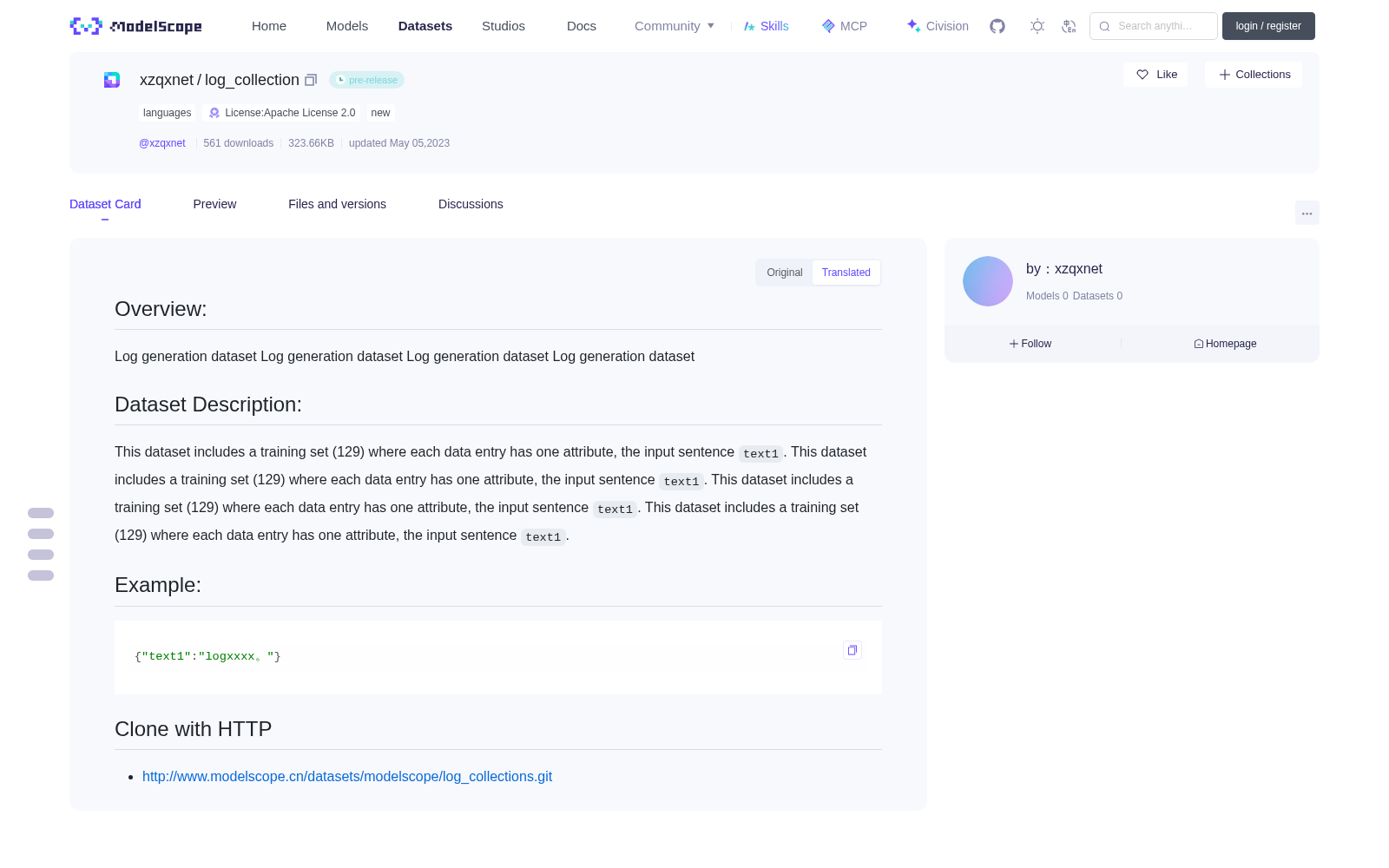Open the @xzqxnet profile link
This screenshot has width=1389, height=868.
[x=162, y=143]
